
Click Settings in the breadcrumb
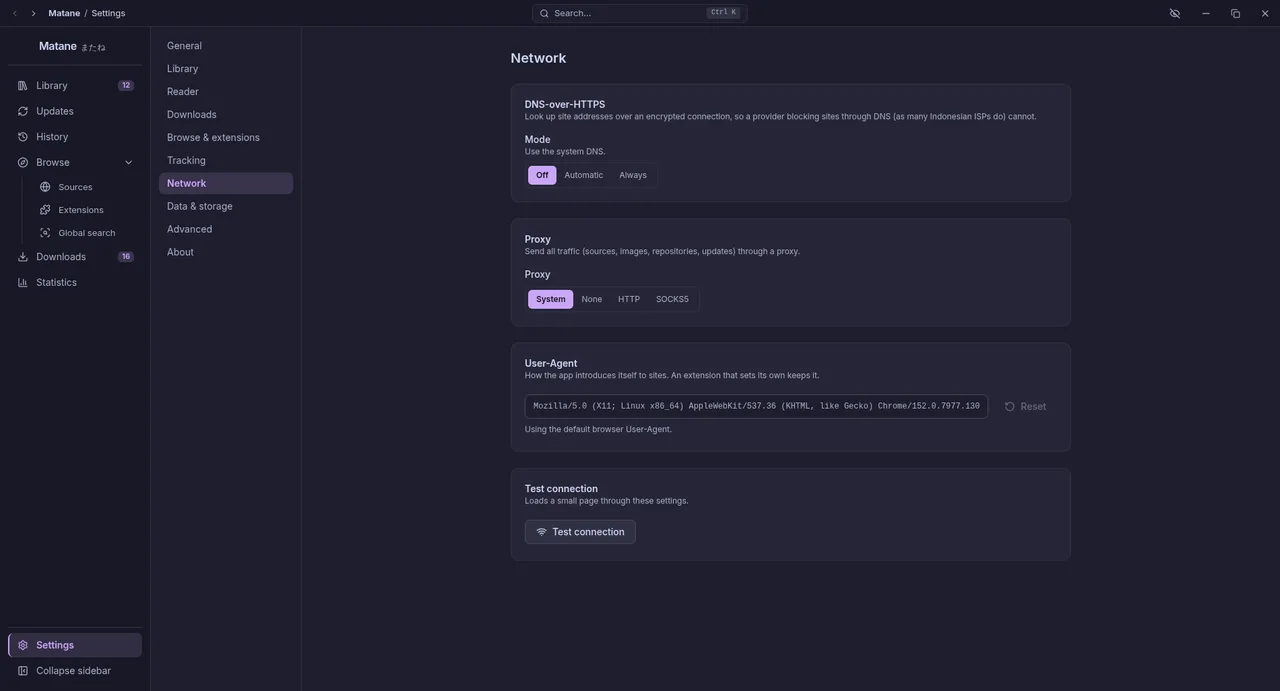tap(108, 13)
